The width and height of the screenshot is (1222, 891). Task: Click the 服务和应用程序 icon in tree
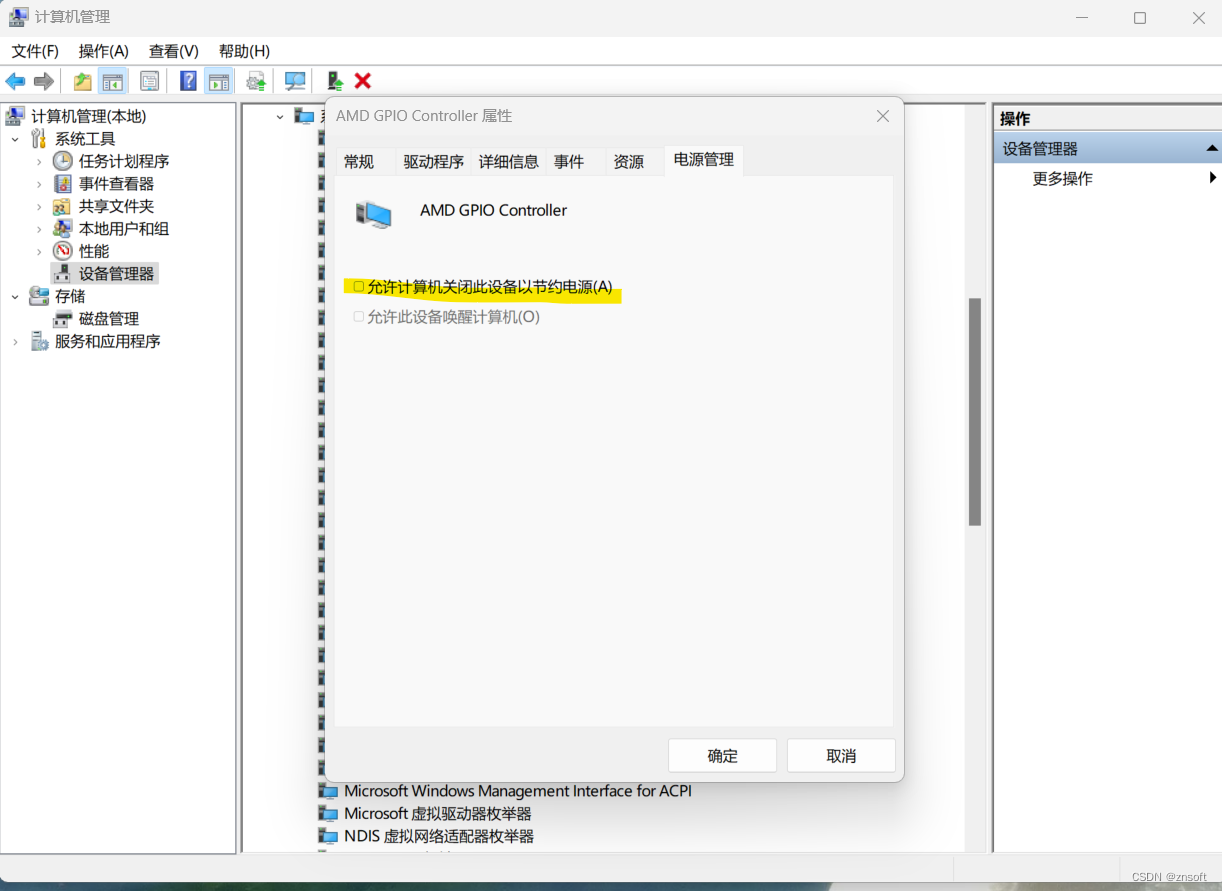click(x=39, y=341)
